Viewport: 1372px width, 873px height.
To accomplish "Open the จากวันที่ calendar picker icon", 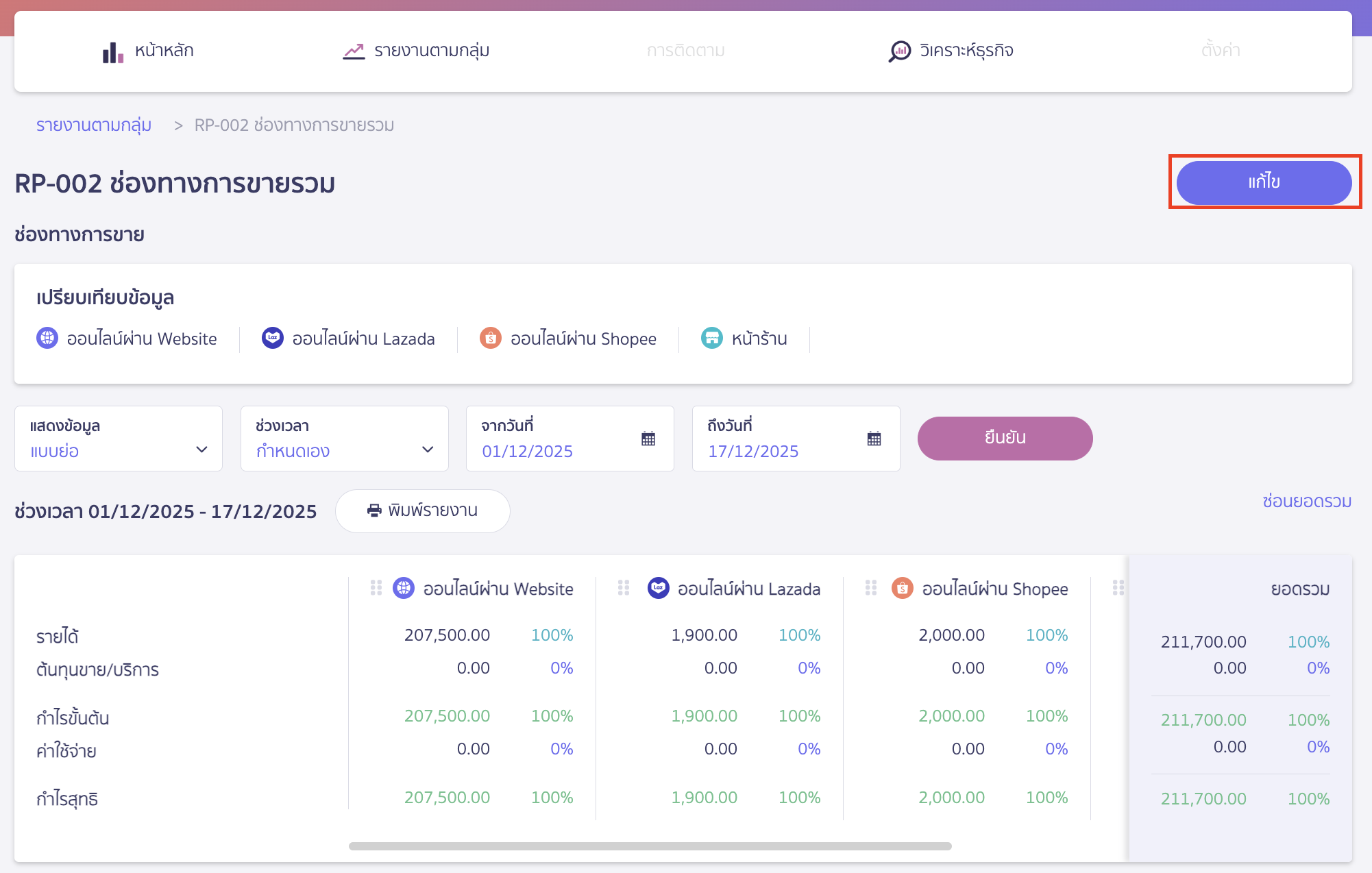I will [648, 439].
